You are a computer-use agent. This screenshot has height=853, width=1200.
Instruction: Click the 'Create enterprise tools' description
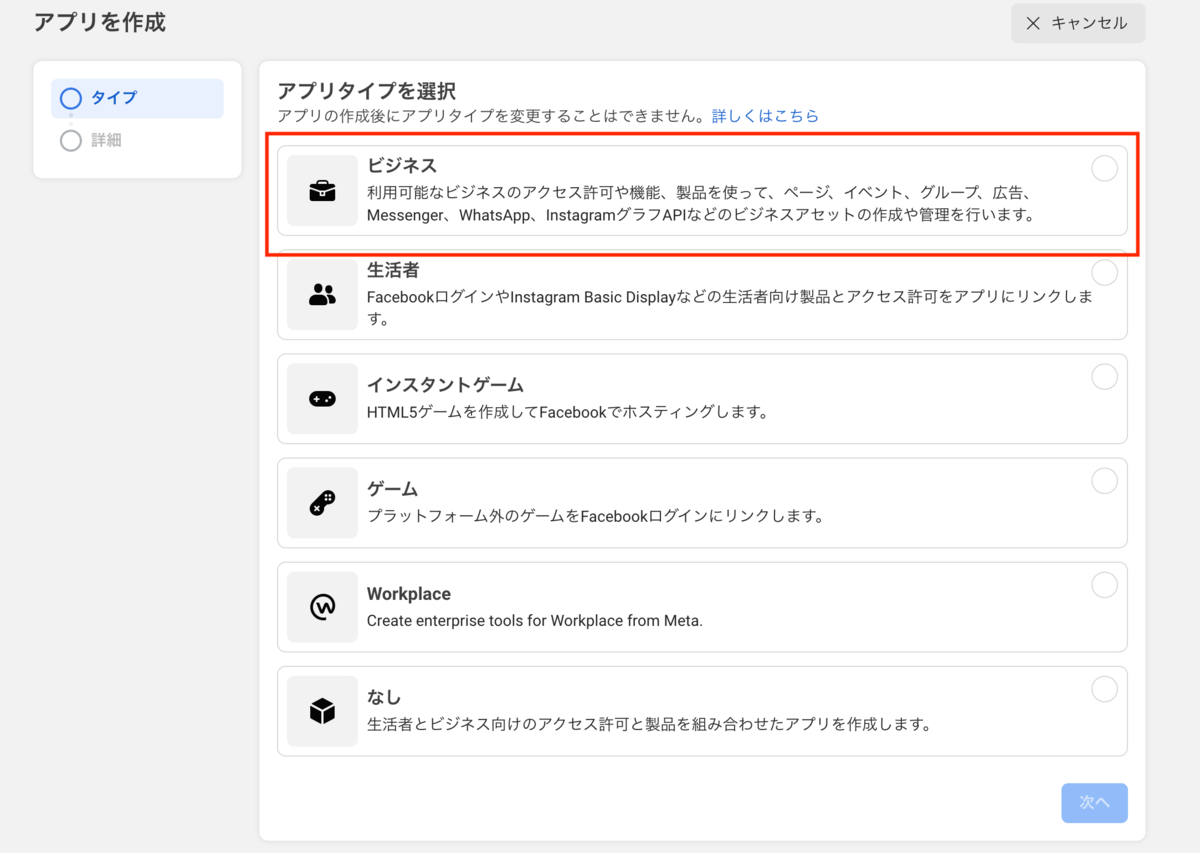click(x=535, y=620)
